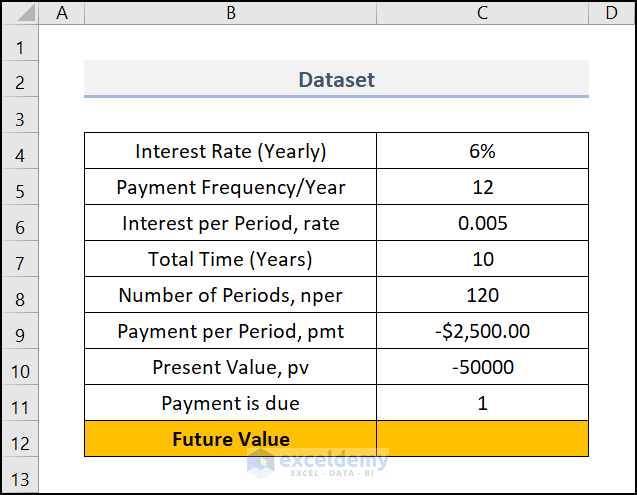Select row 12 header
Viewport: 637px width, 495px height.
click(20, 439)
